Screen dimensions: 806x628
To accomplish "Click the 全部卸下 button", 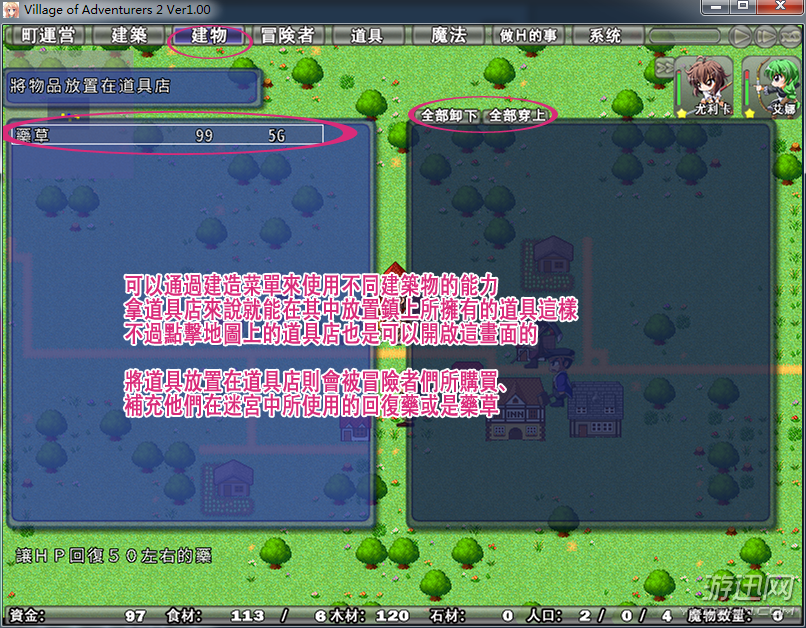I will tap(449, 115).
